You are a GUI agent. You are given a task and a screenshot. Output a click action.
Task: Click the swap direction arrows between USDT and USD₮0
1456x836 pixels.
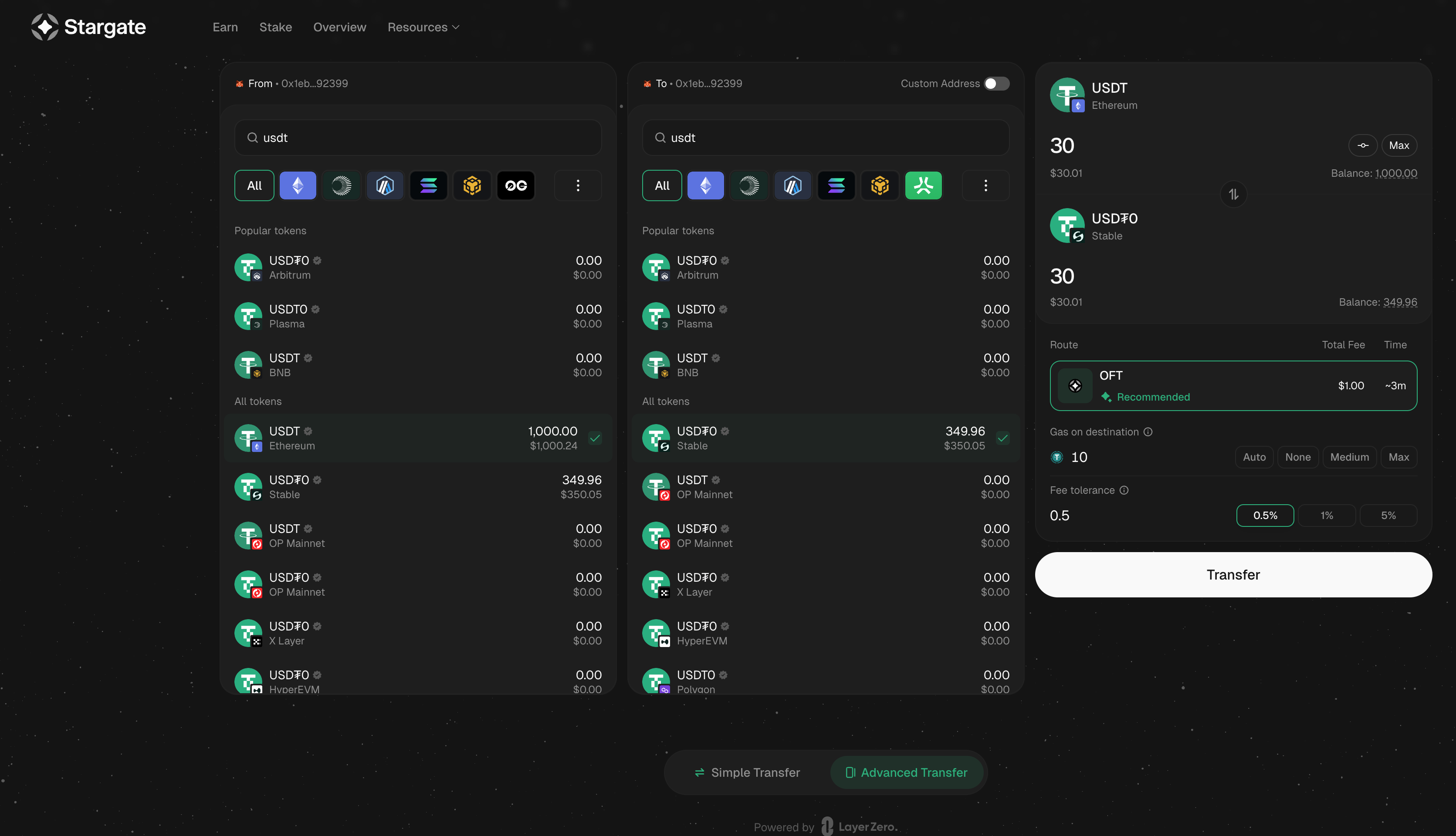1233,194
